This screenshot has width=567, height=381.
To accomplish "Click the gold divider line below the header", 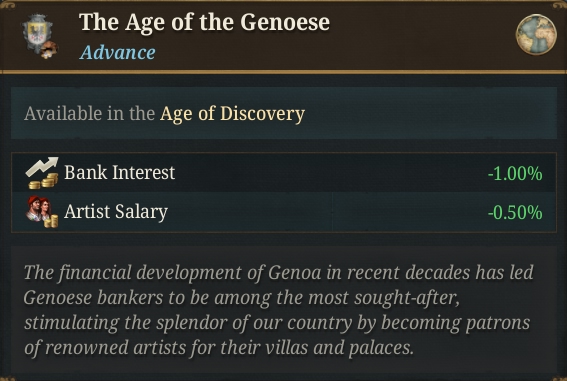I will pos(284,72).
